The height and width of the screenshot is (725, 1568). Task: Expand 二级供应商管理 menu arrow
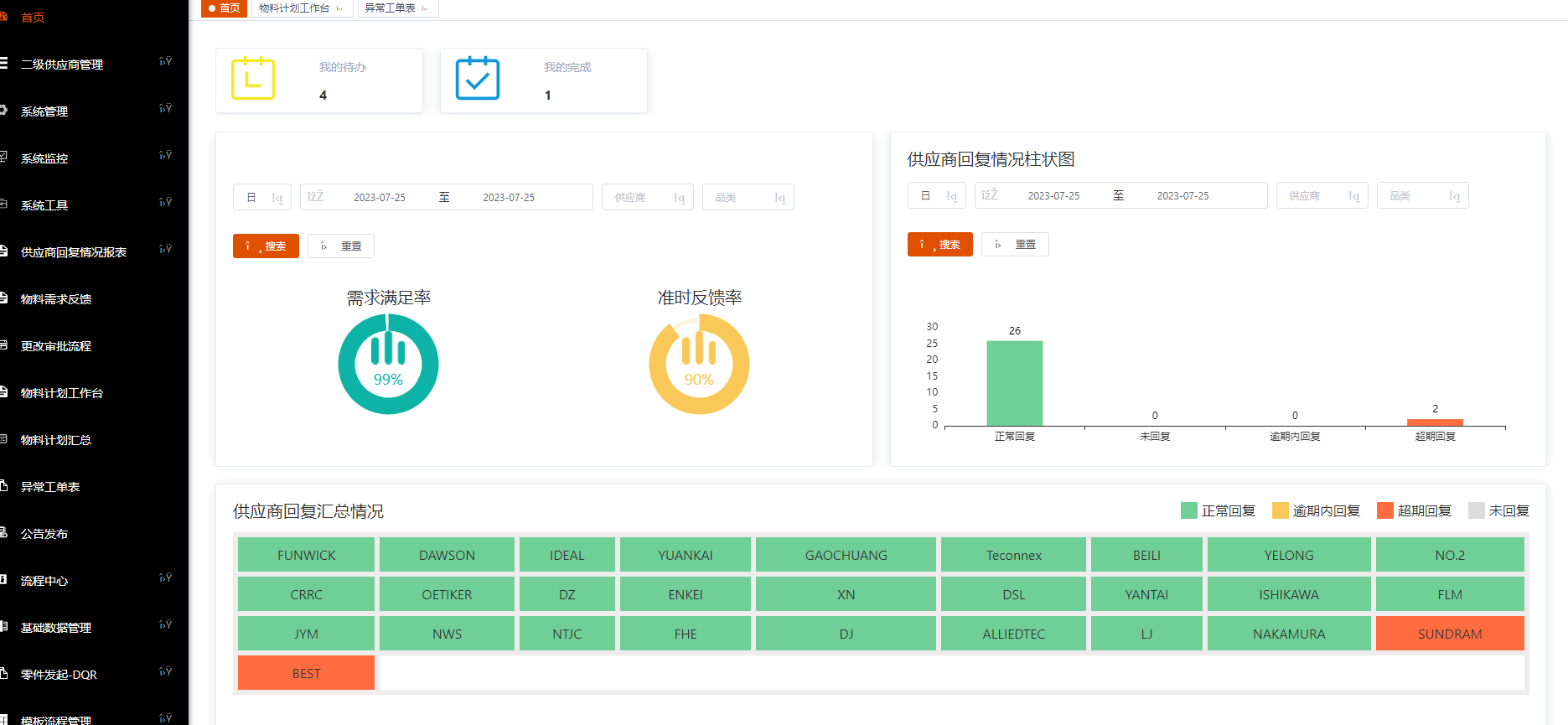click(x=165, y=61)
